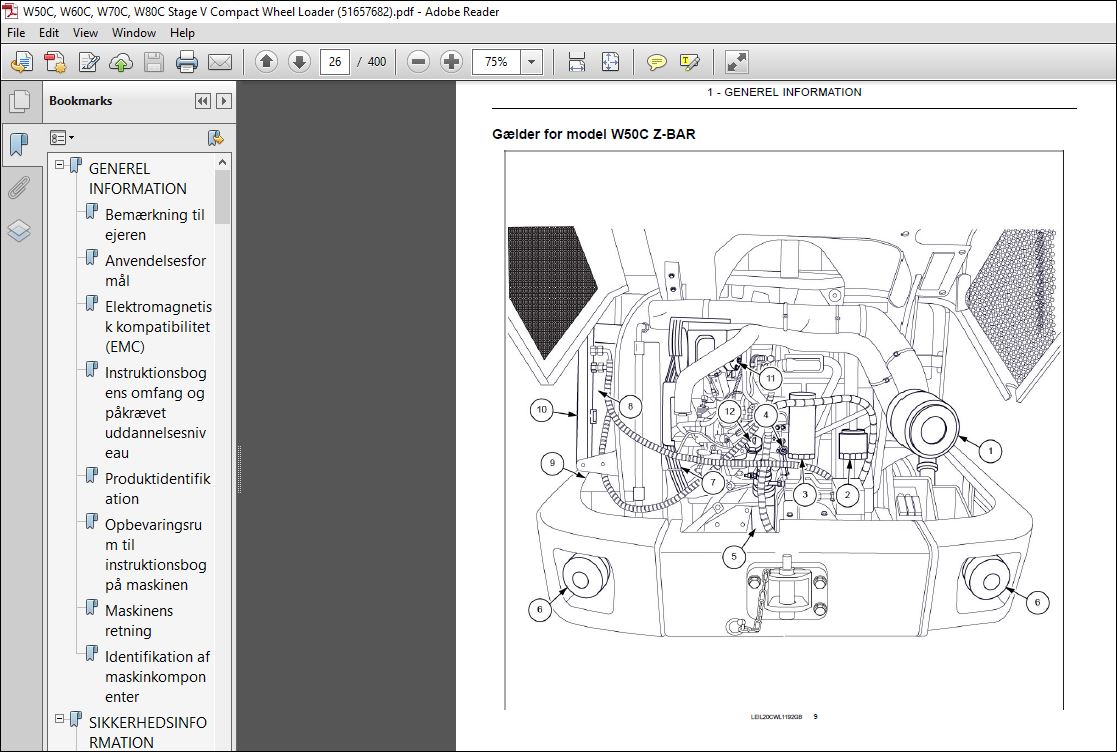Viewport: 1117px width, 752px height.
Task: Click the Export PDF toolbar icon
Action: (x=55, y=62)
